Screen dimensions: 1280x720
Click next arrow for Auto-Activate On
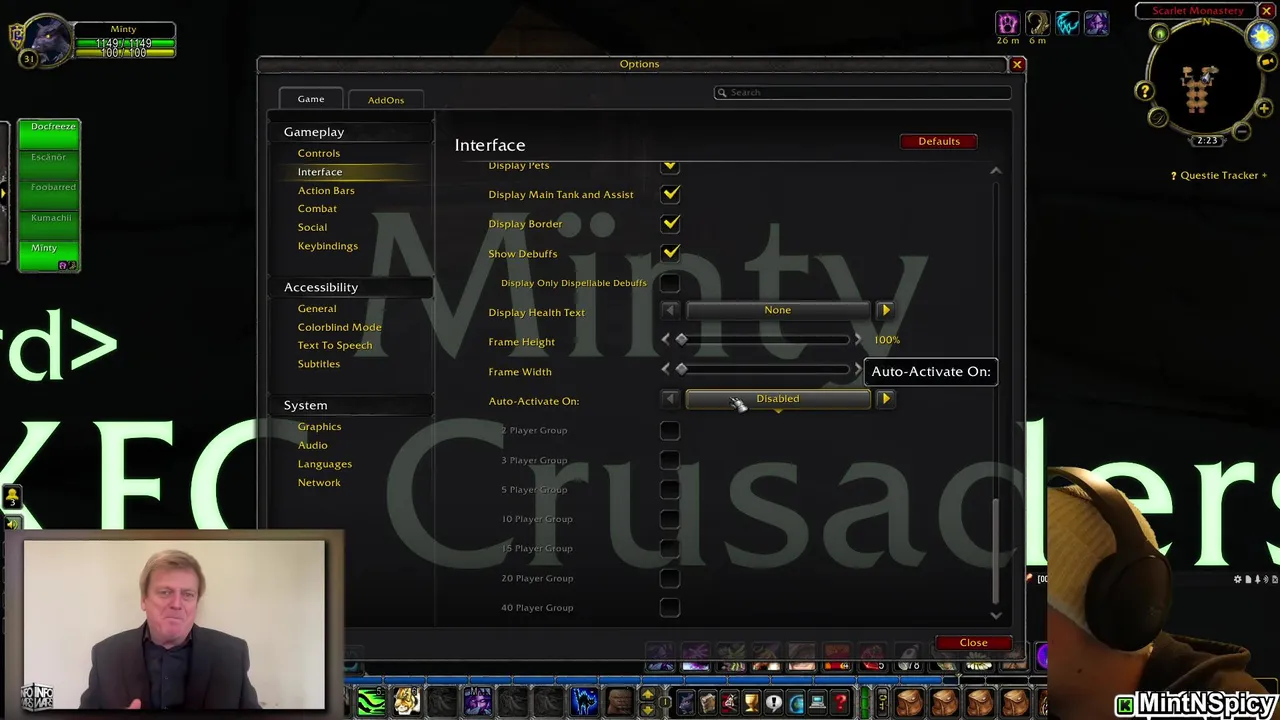tap(886, 399)
